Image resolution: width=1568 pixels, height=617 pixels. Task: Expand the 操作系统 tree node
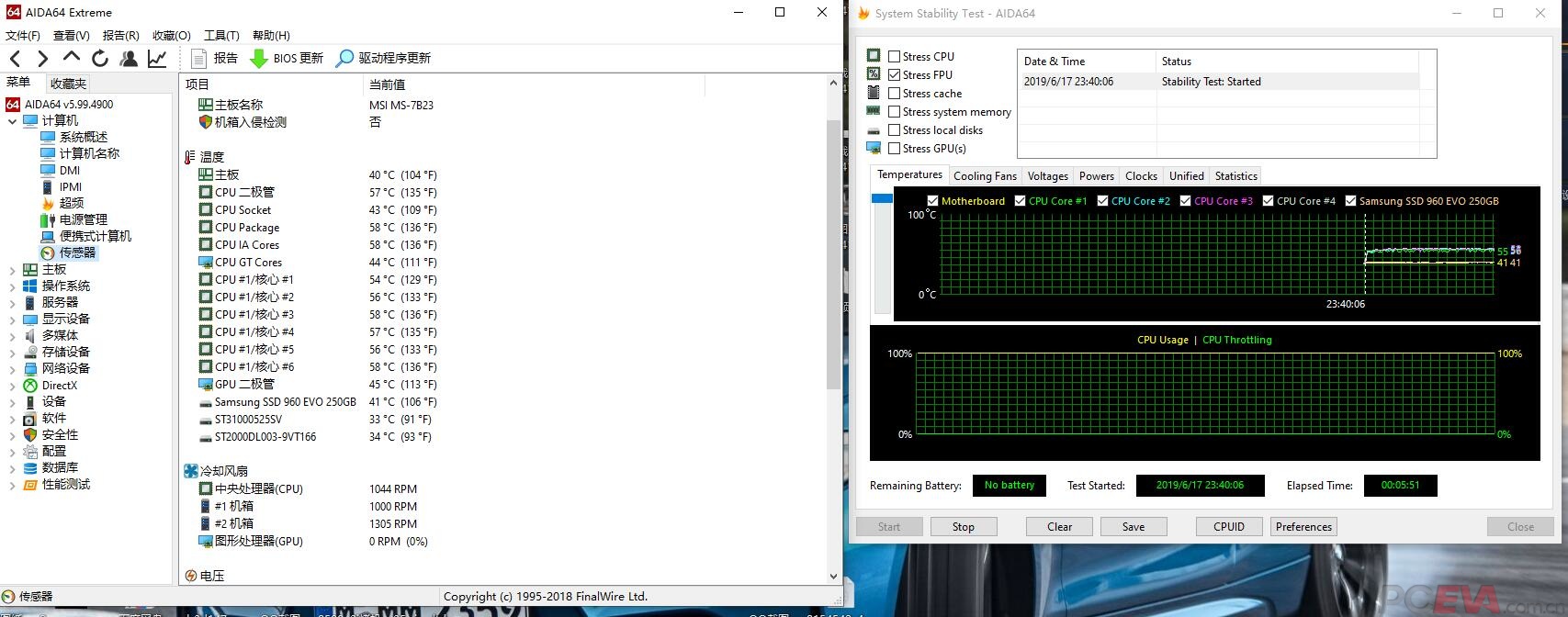click(x=12, y=286)
